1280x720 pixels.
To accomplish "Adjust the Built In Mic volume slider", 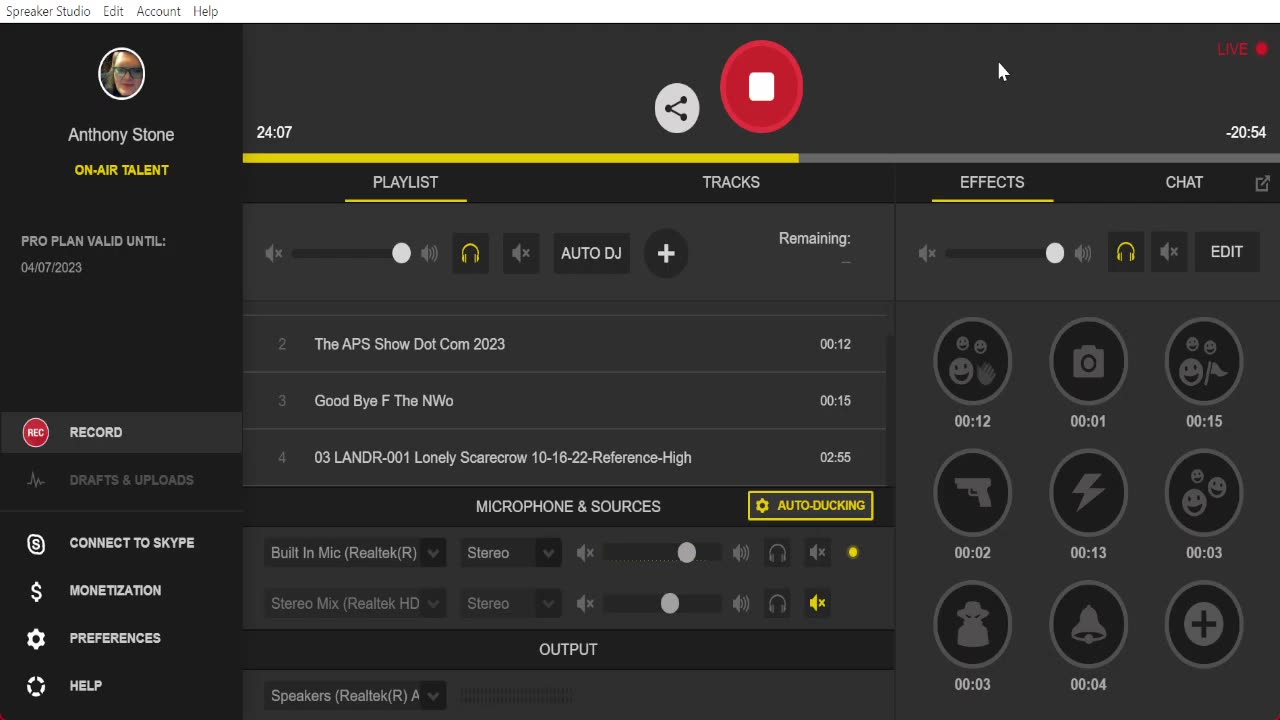I will (x=663, y=553).
